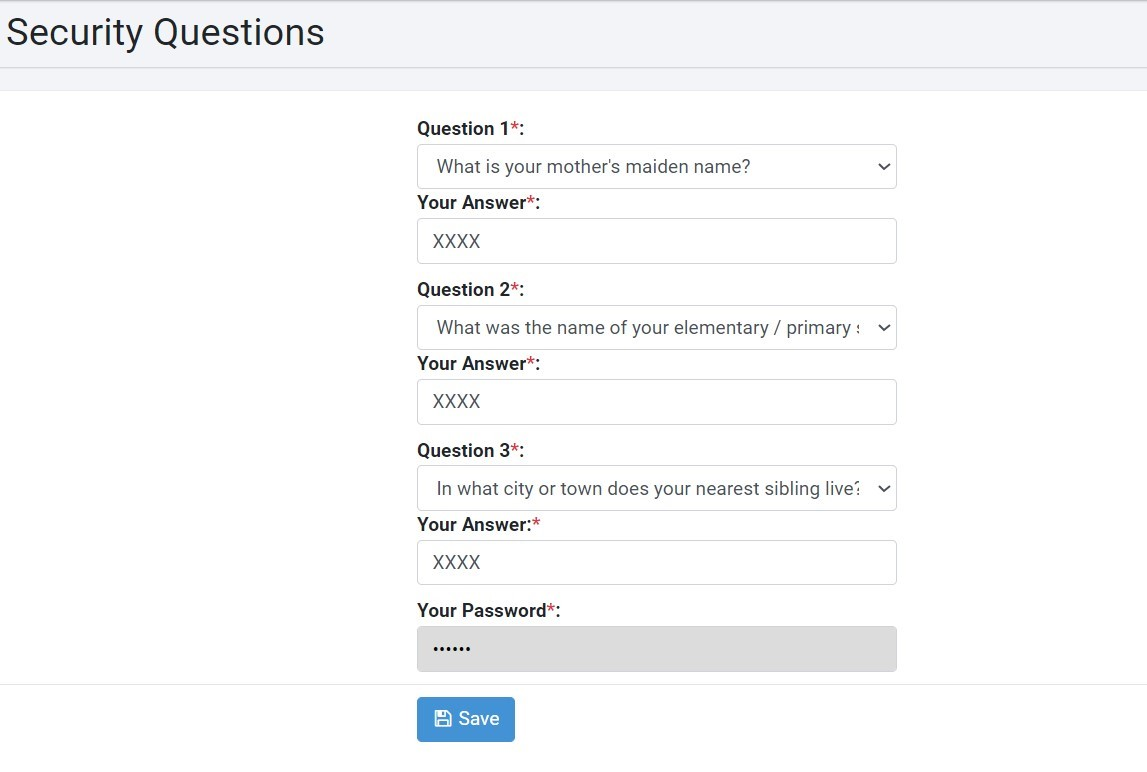This screenshot has width=1147, height=772.
Task: Click the Your Answer label below Question 1
Action: [x=478, y=203]
